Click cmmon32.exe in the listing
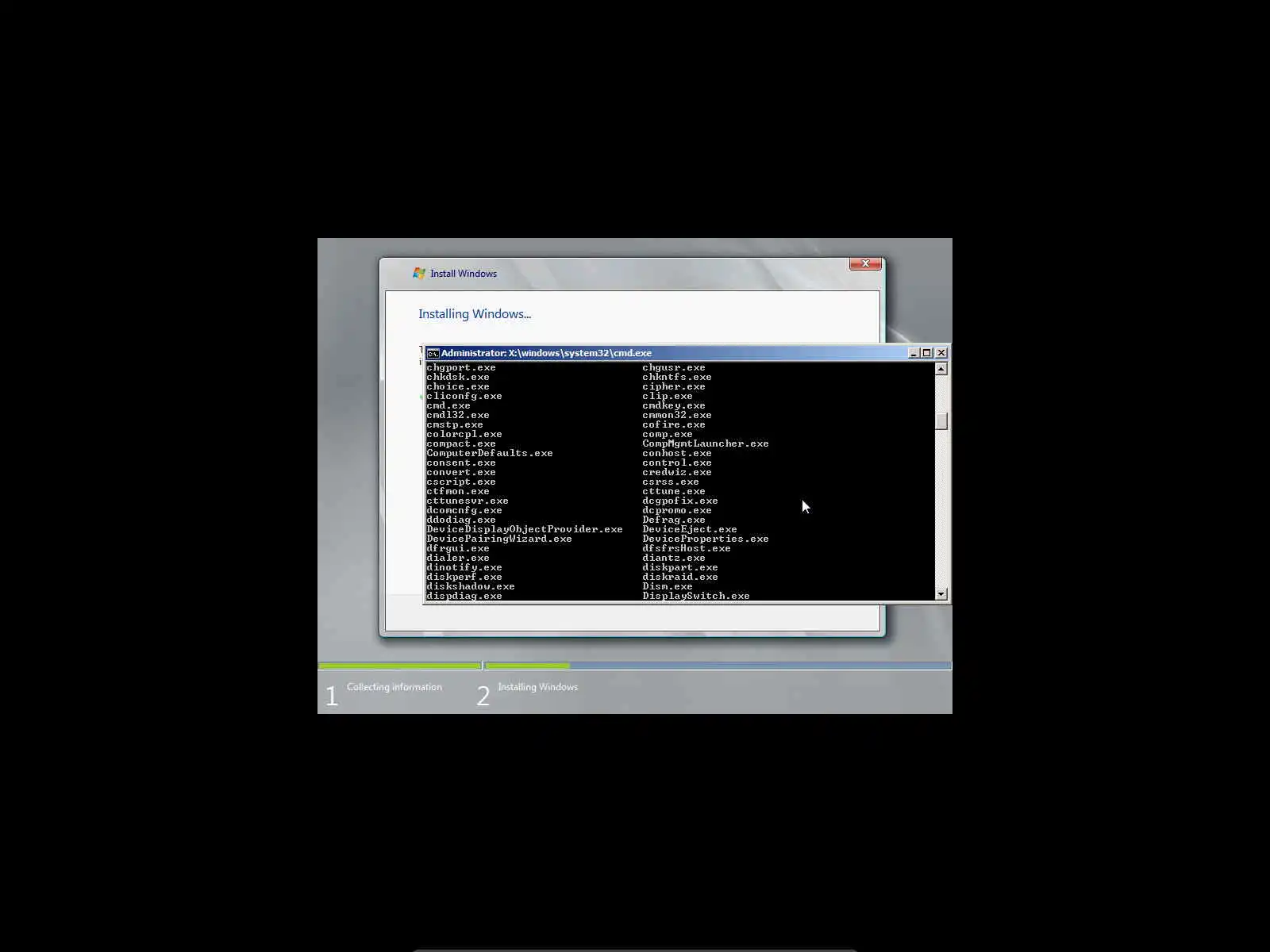1270x952 pixels. (677, 415)
